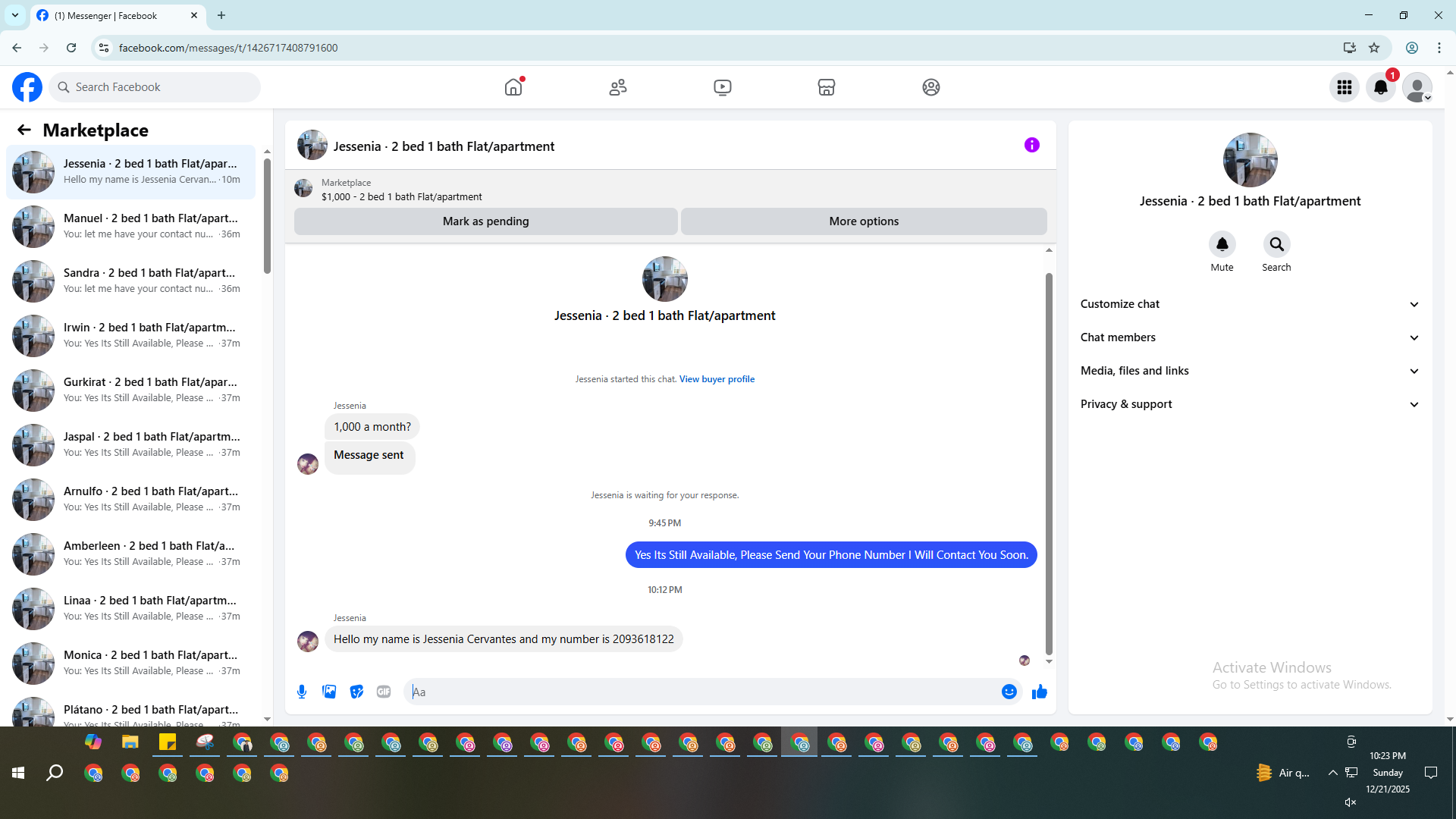Bookmark this page with star icon

pyautogui.click(x=1374, y=48)
